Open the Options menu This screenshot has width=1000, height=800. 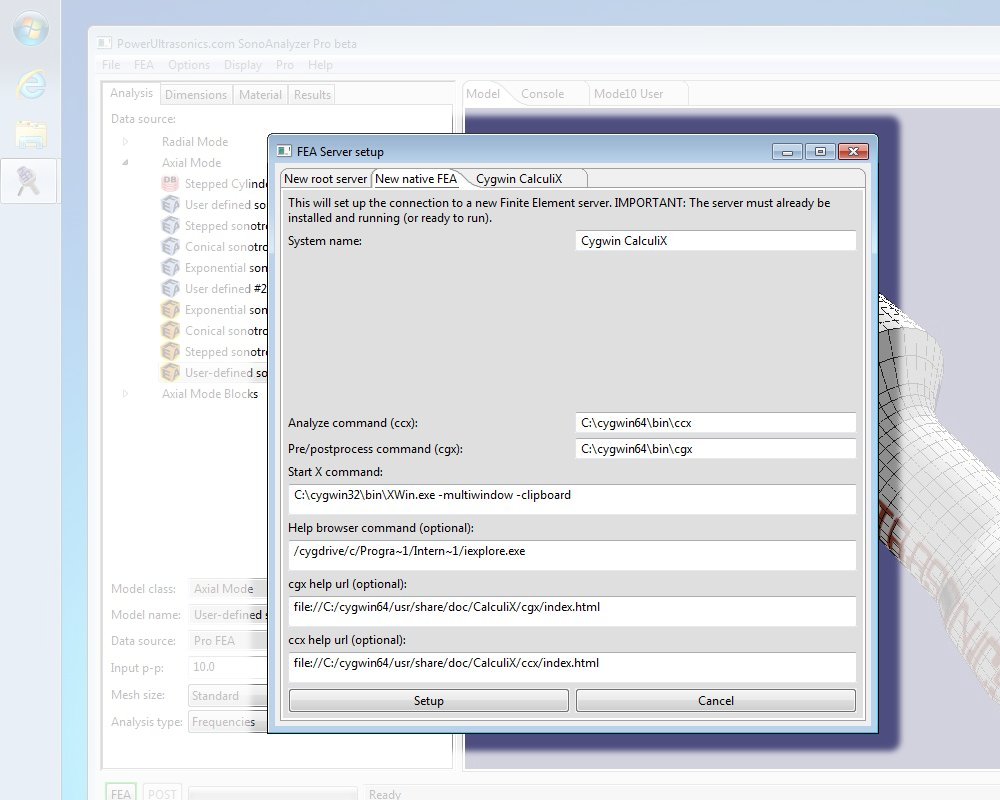coord(189,65)
